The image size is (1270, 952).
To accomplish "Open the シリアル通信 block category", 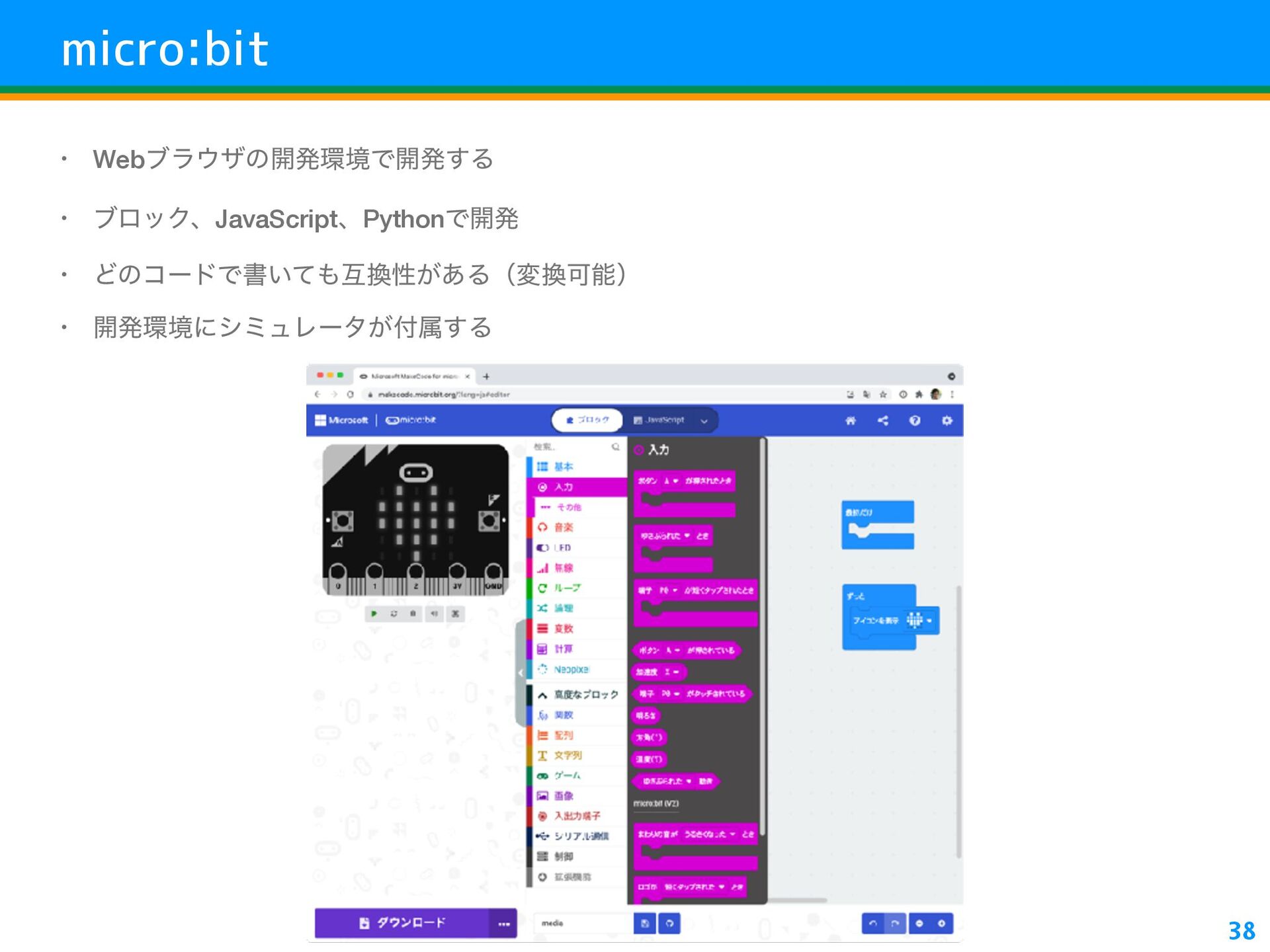I will coord(577,836).
